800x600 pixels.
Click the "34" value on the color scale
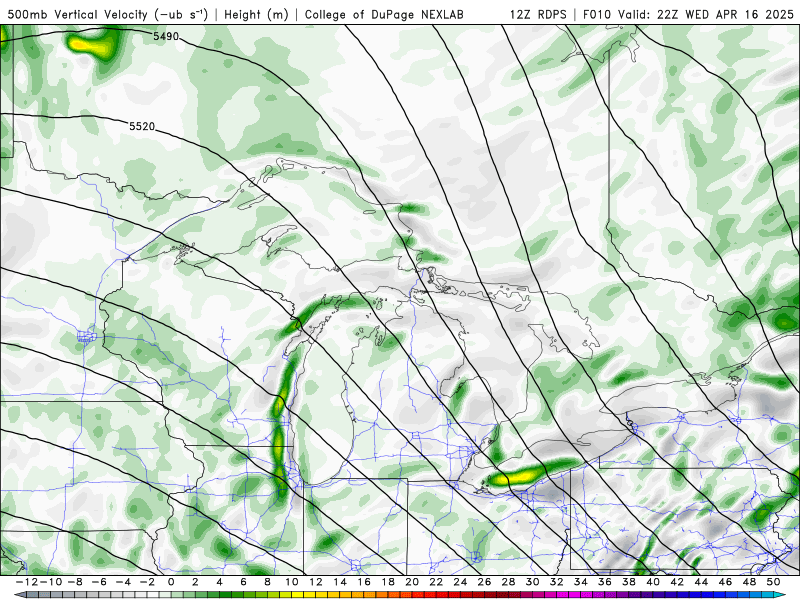(x=581, y=582)
